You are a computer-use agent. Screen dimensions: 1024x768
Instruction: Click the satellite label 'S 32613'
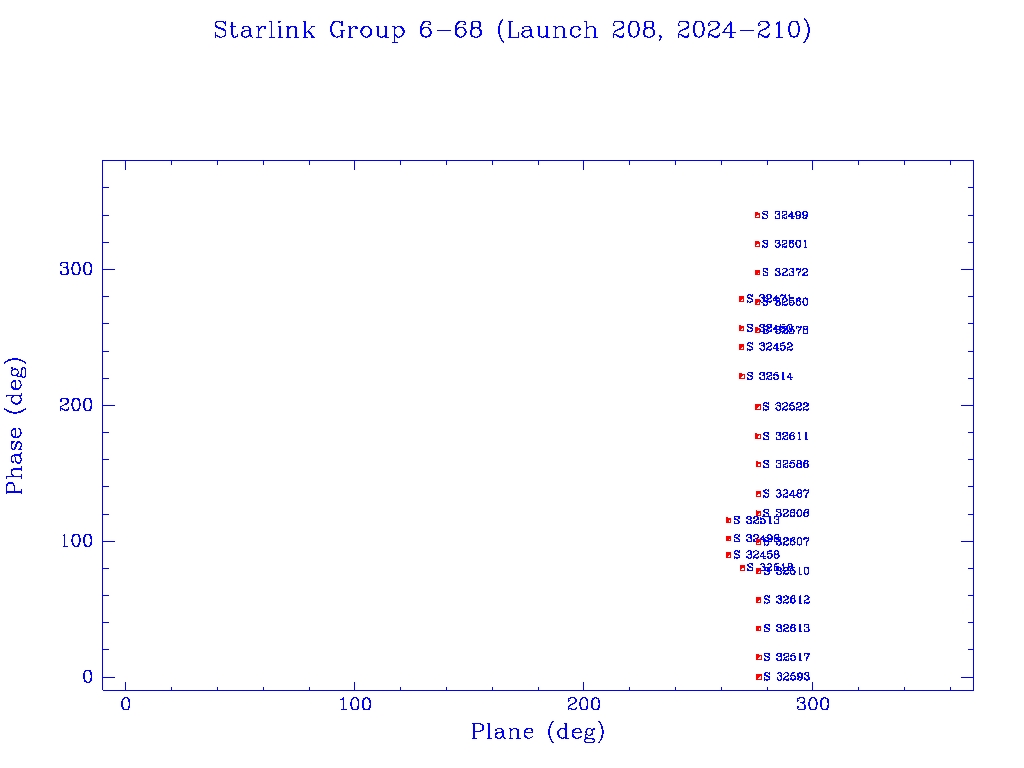[x=786, y=628]
